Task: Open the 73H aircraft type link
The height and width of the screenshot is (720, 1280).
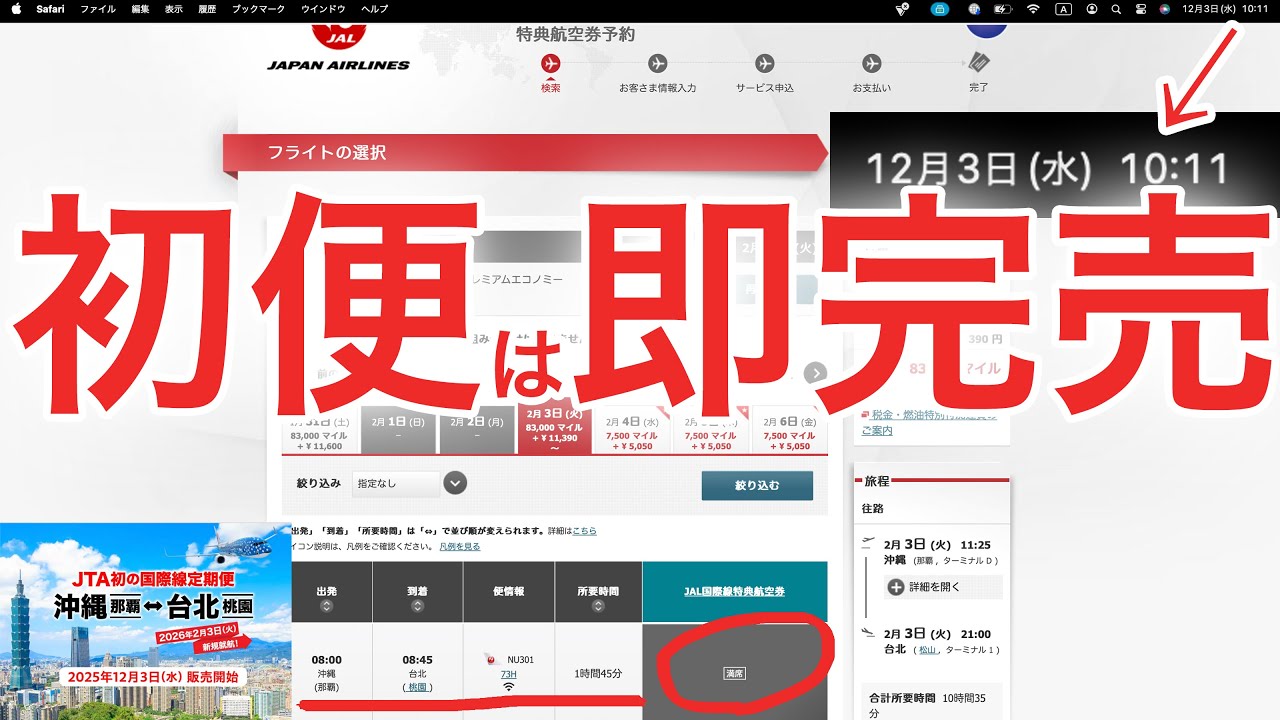Action: click(509, 675)
